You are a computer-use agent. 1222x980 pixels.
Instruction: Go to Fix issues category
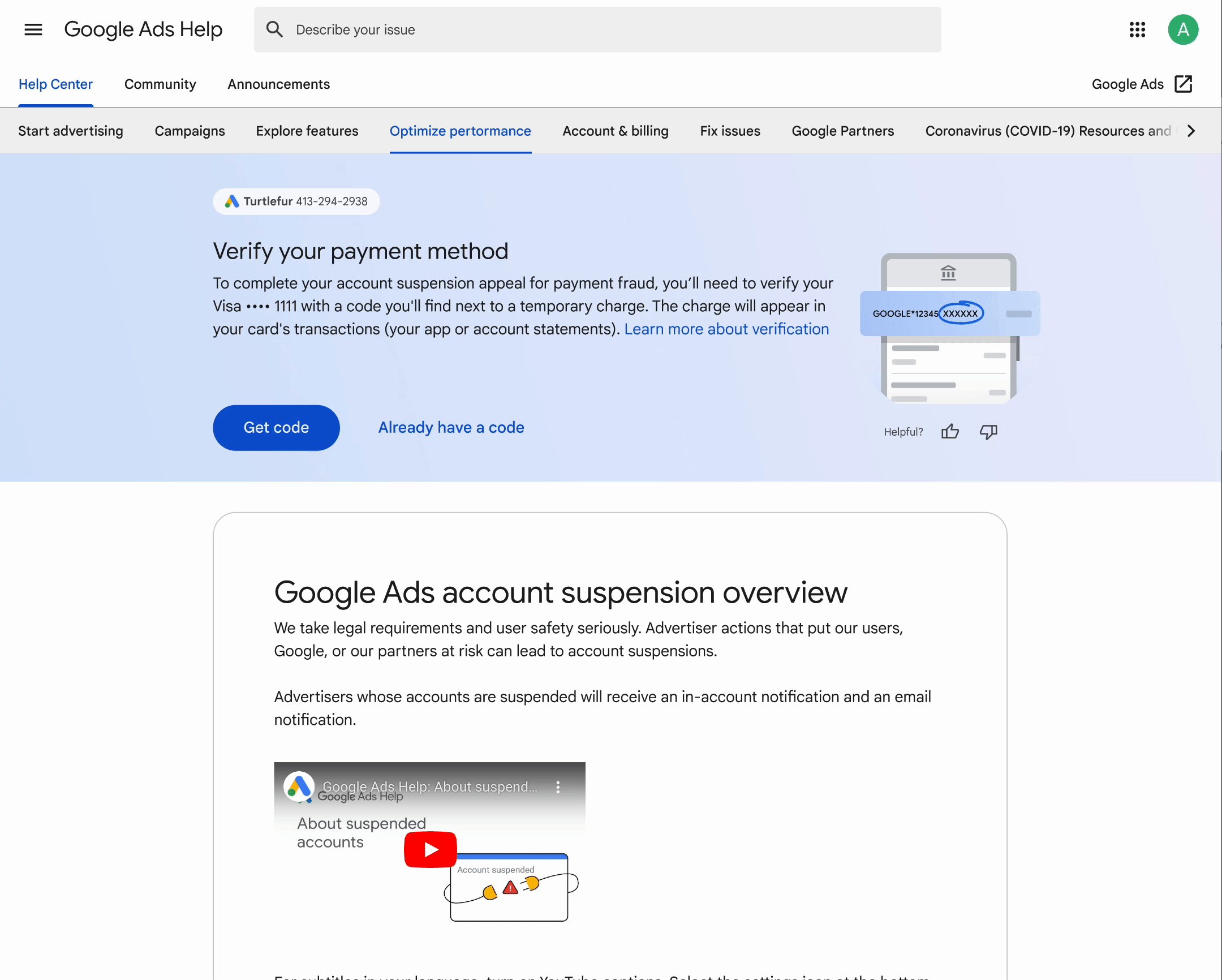point(730,131)
